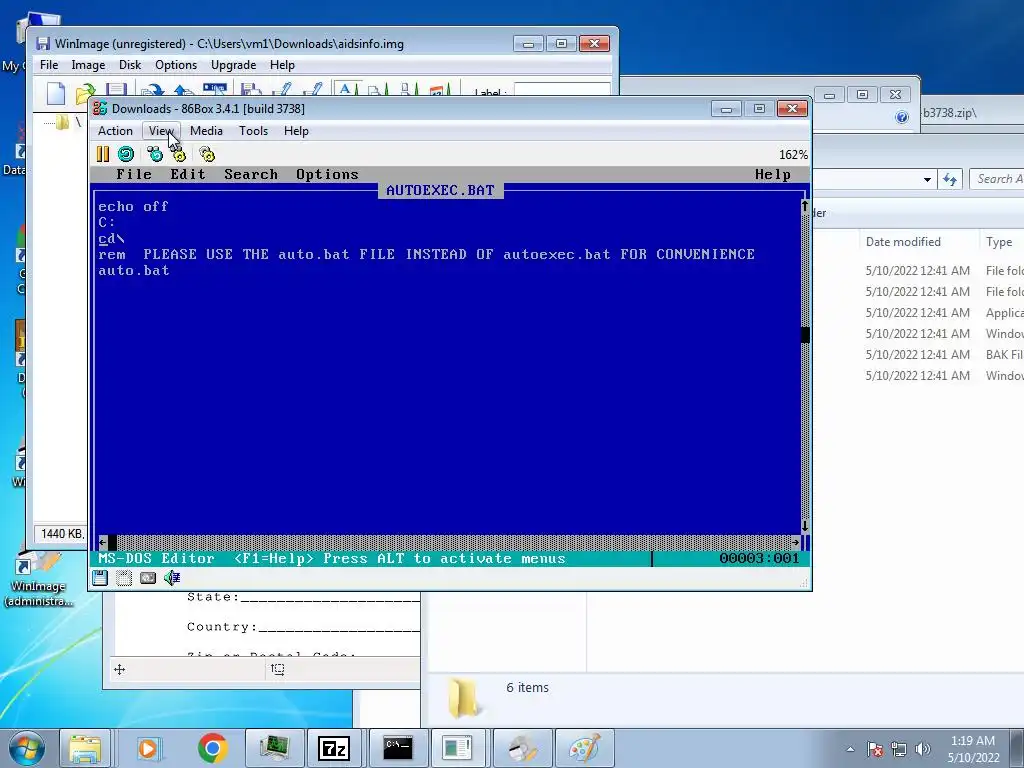The height and width of the screenshot is (768, 1024).
Task: Open Edit menu in MS-DOS Editor
Action: [188, 174]
